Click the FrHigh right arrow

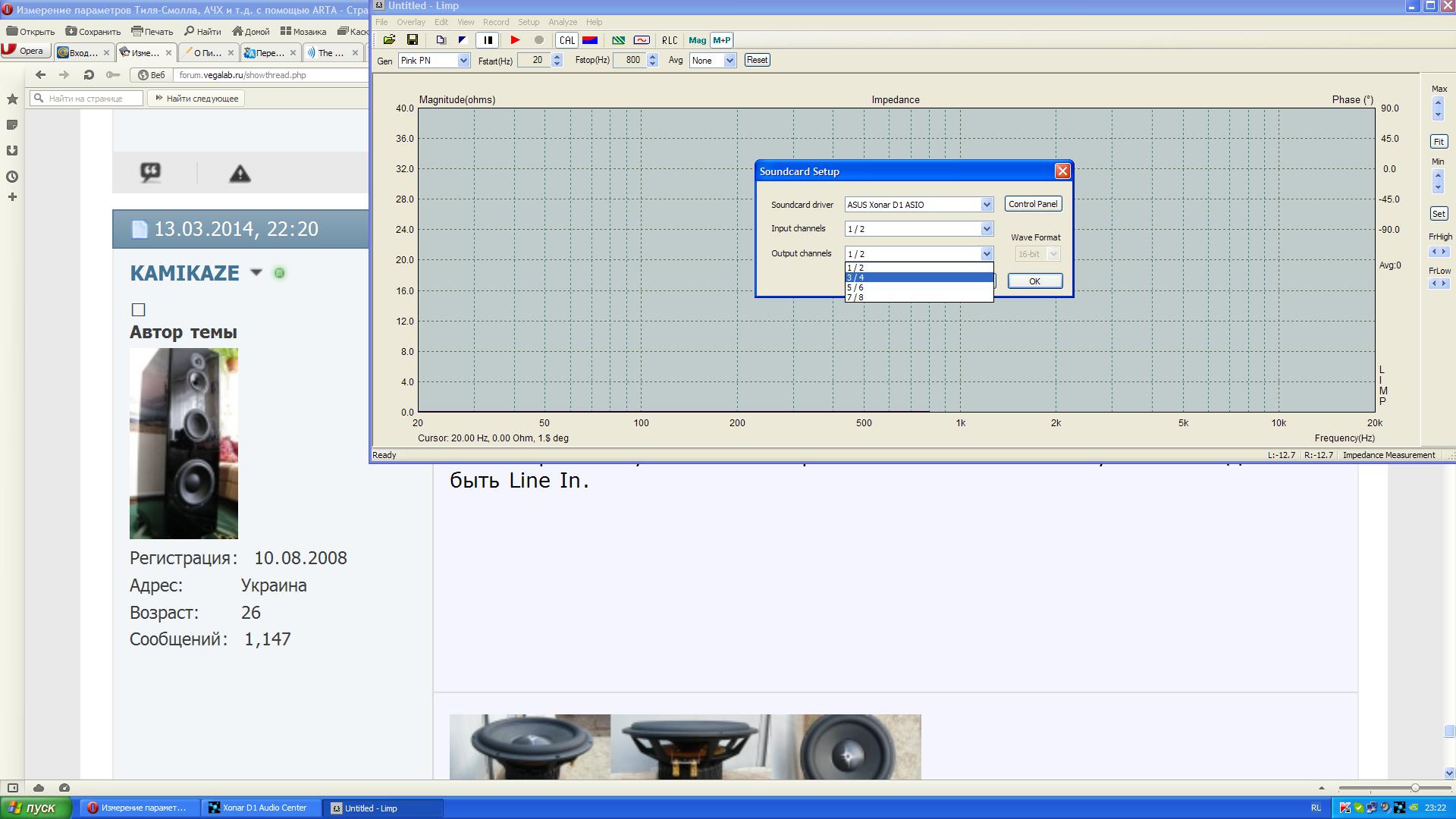1444,252
